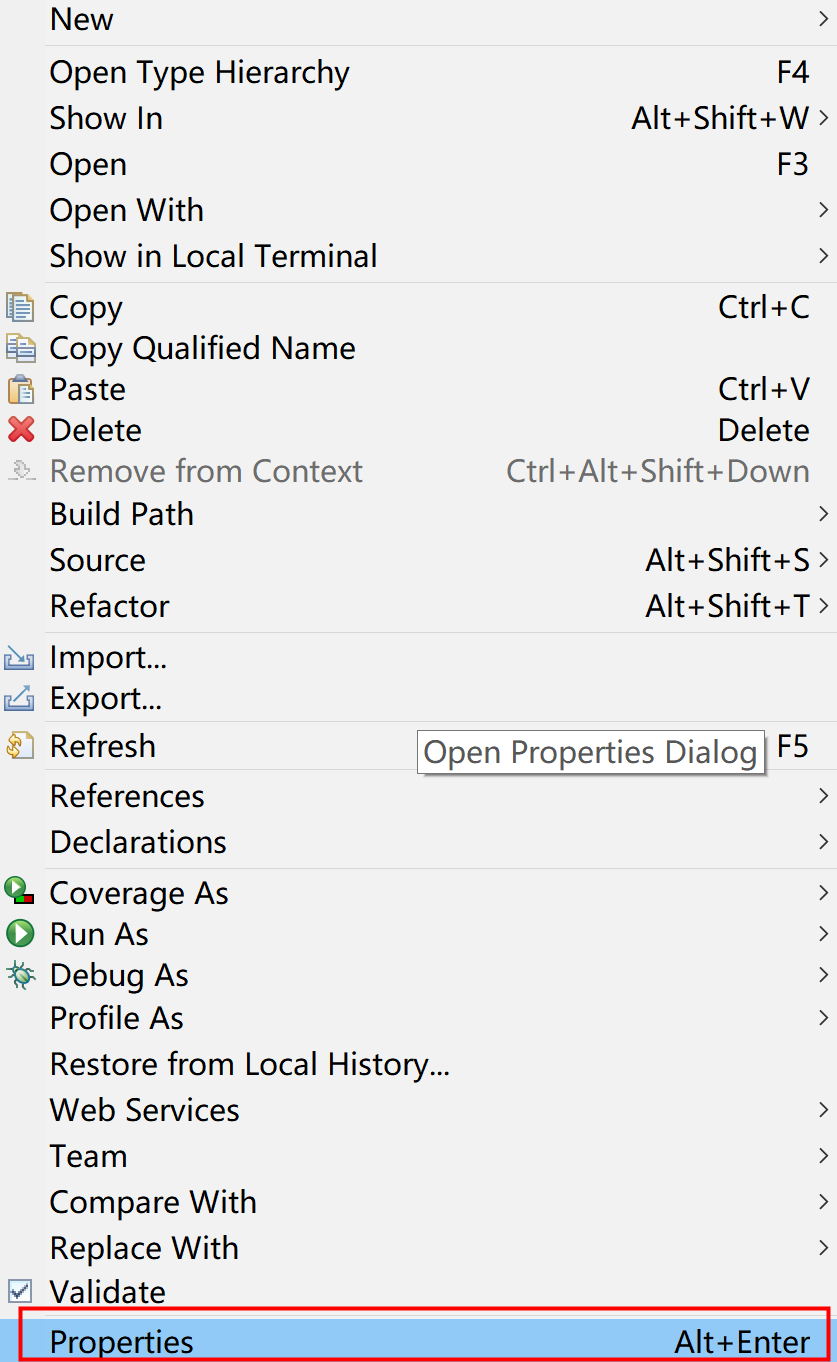Viewport: 837px width, 1362px height.
Task: Click the red Delete X icon
Action: tap(20, 430)
